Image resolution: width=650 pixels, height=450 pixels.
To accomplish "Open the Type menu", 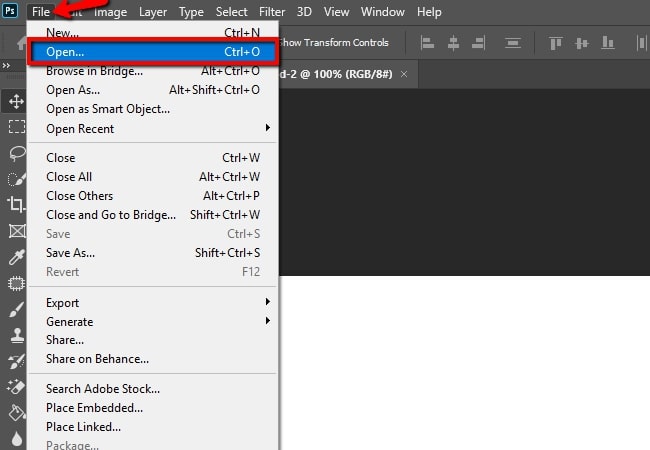I will click(x=191, y=12).
